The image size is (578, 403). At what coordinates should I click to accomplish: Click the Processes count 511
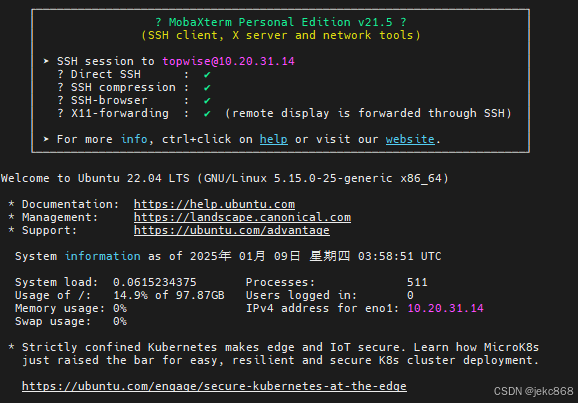pyautogui.click(x=417, y=282)
